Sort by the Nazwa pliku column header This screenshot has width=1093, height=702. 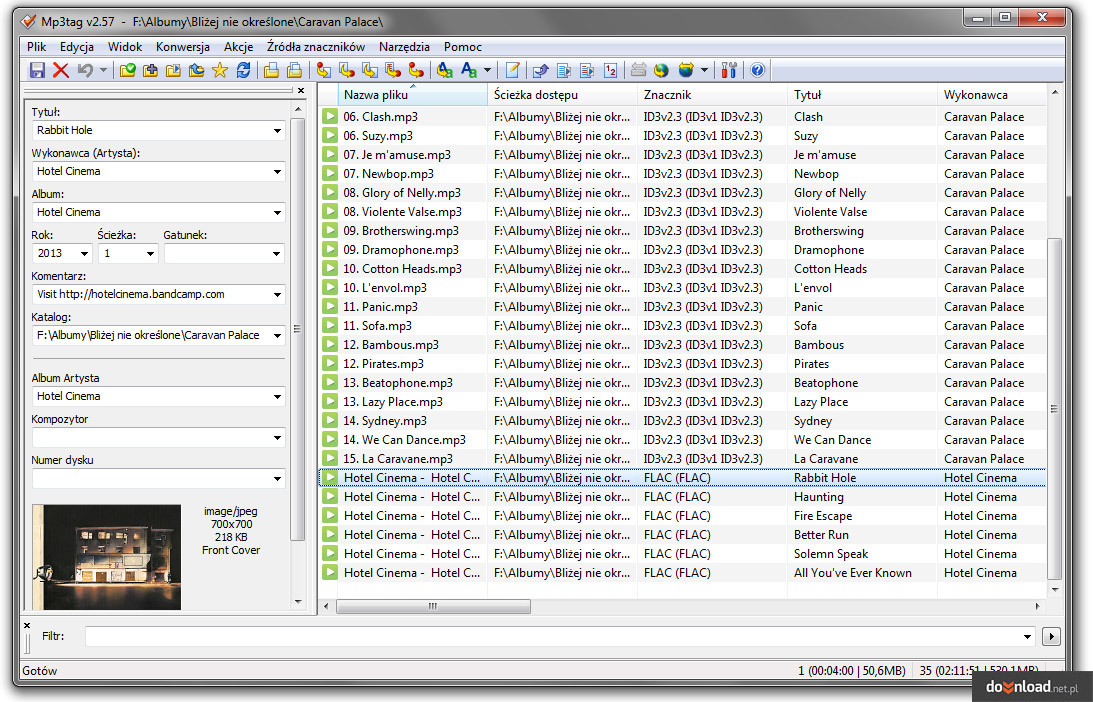pyautogui.click(x=413, y=95)
